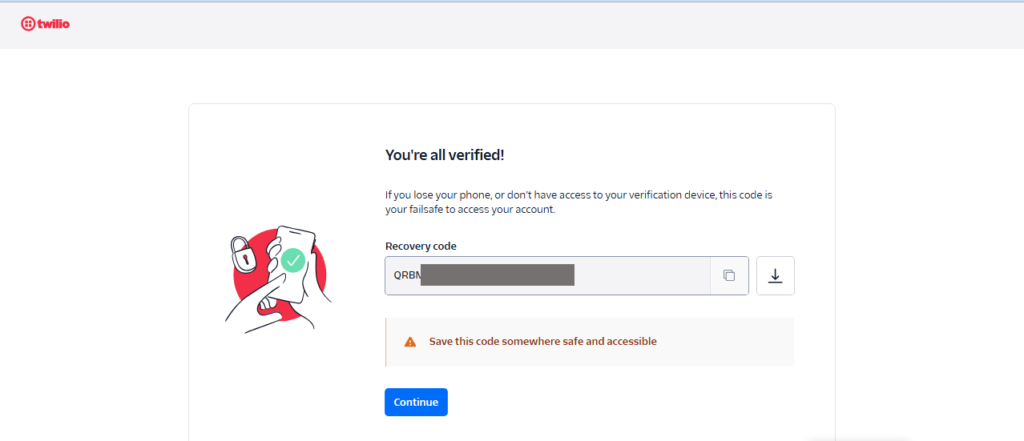Click the phone illustration graphic
Screen dimensions: 1024x441
[x=293, y=263]
